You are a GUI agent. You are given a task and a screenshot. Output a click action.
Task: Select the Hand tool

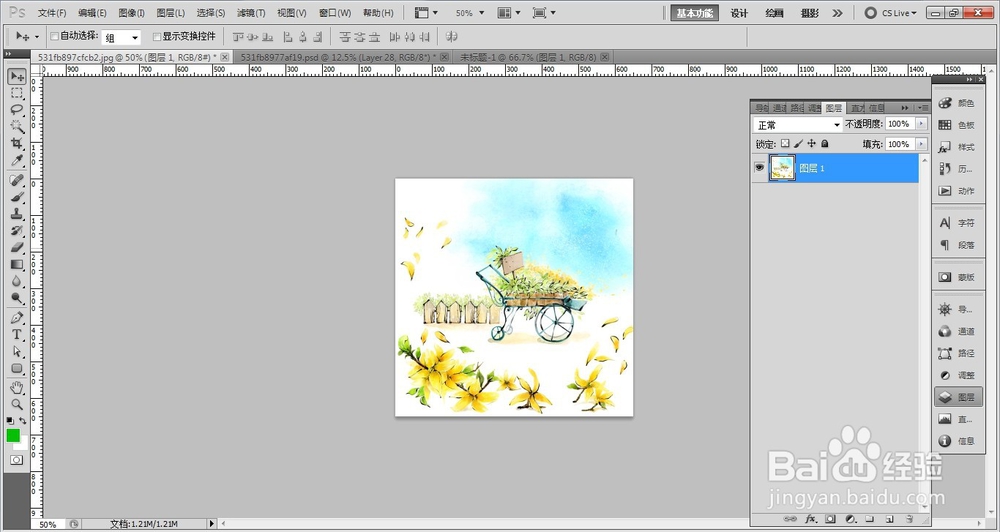click(x=17, y=388)
